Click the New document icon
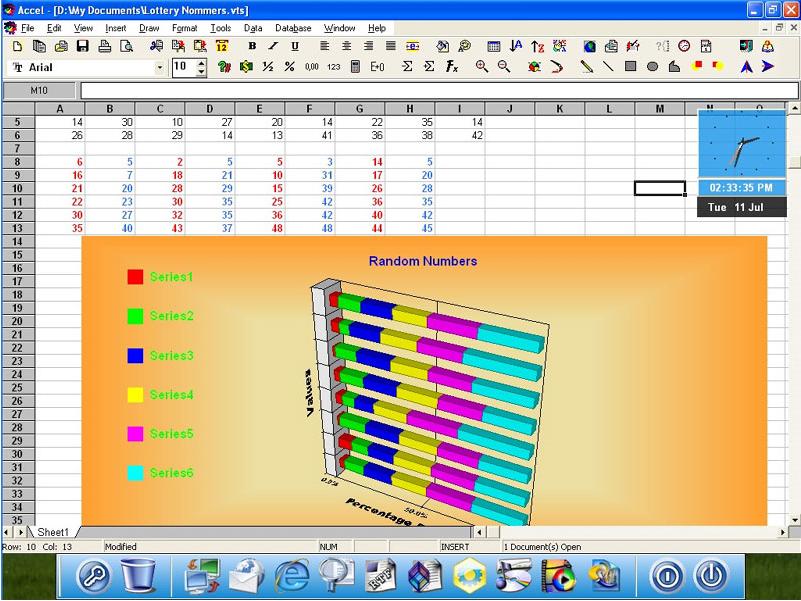 coord(17,47)
